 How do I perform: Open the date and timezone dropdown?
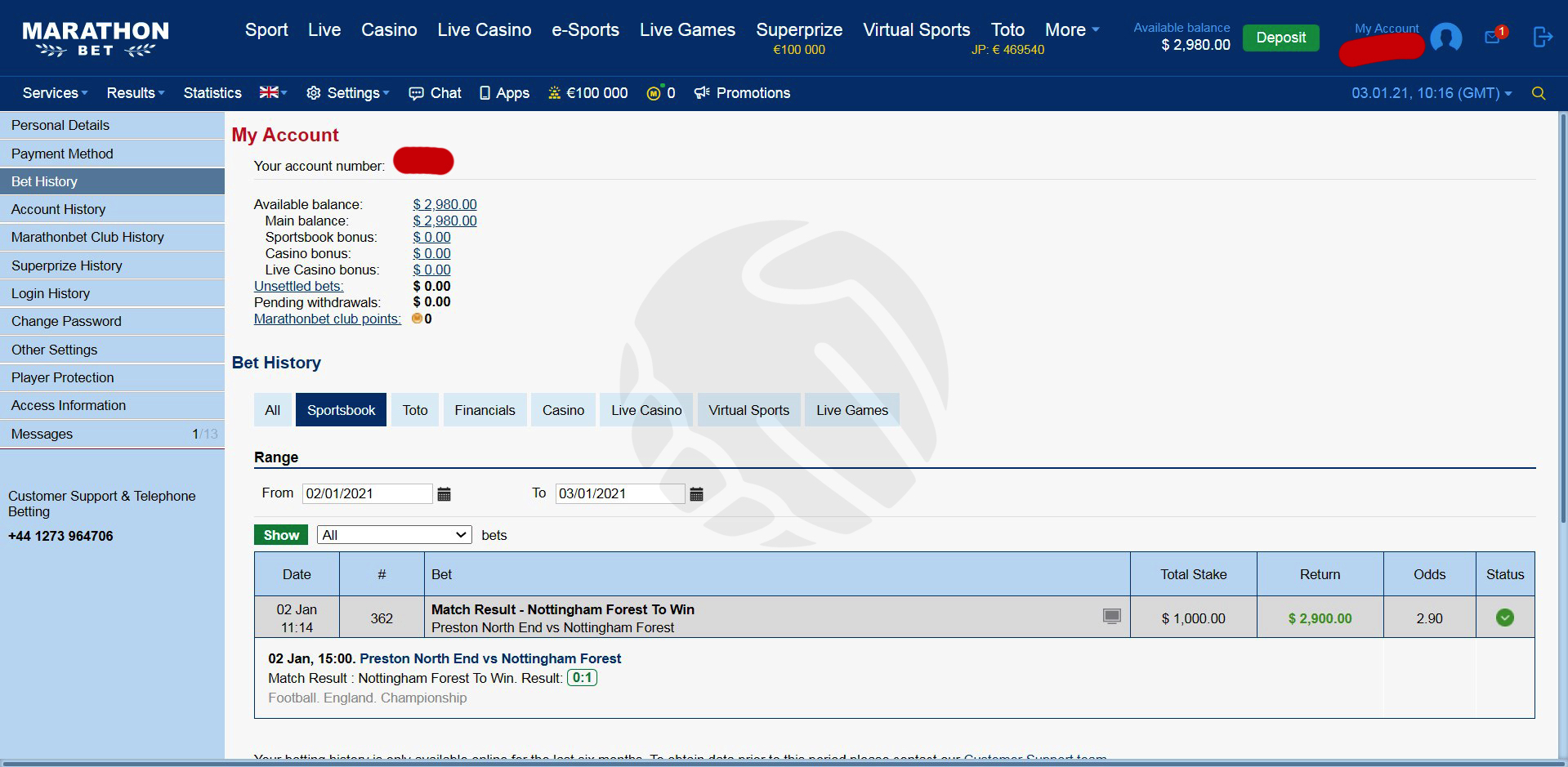coord(1432,93)
